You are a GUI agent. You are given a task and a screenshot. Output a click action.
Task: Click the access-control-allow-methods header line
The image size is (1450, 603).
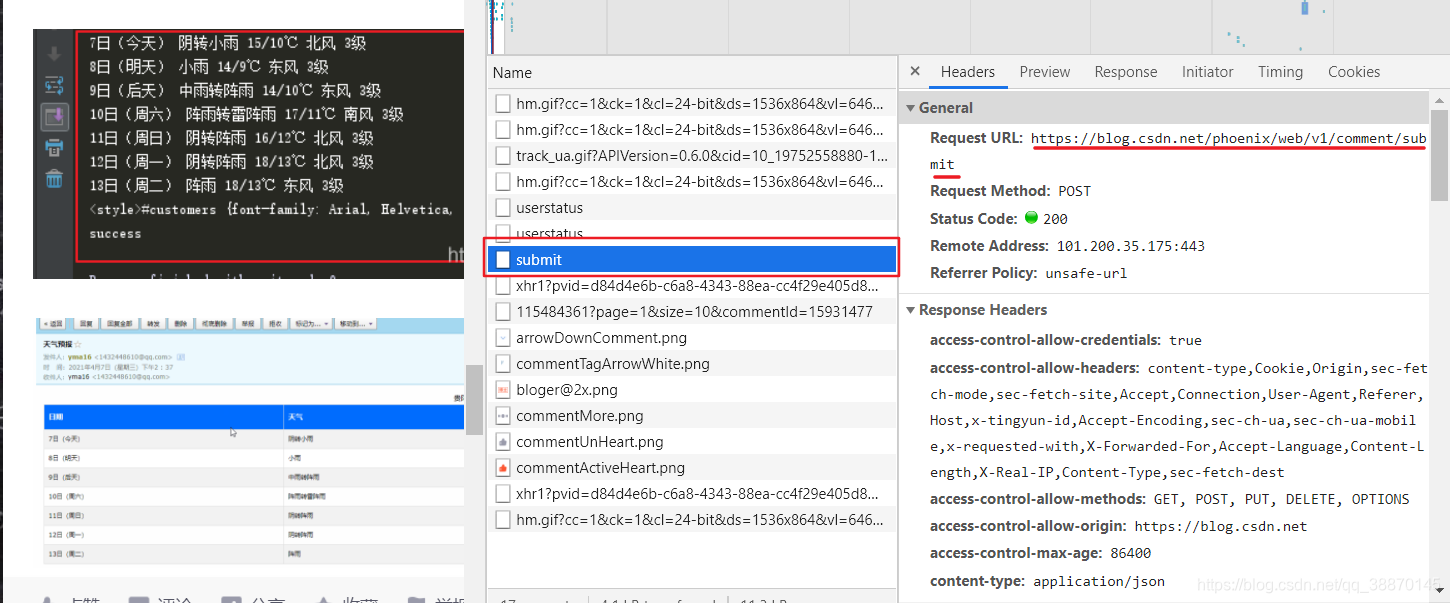(x=1170, y=499)
